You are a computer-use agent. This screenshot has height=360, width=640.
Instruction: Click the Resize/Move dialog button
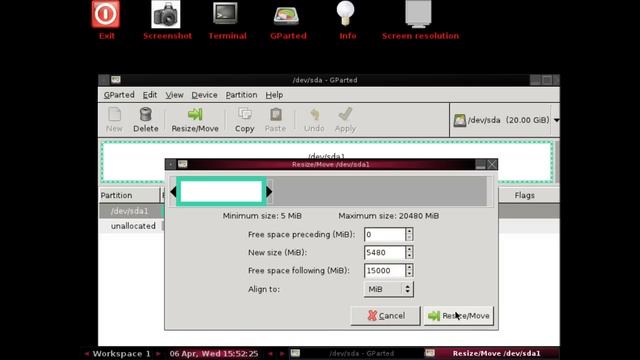pos(458,316)
